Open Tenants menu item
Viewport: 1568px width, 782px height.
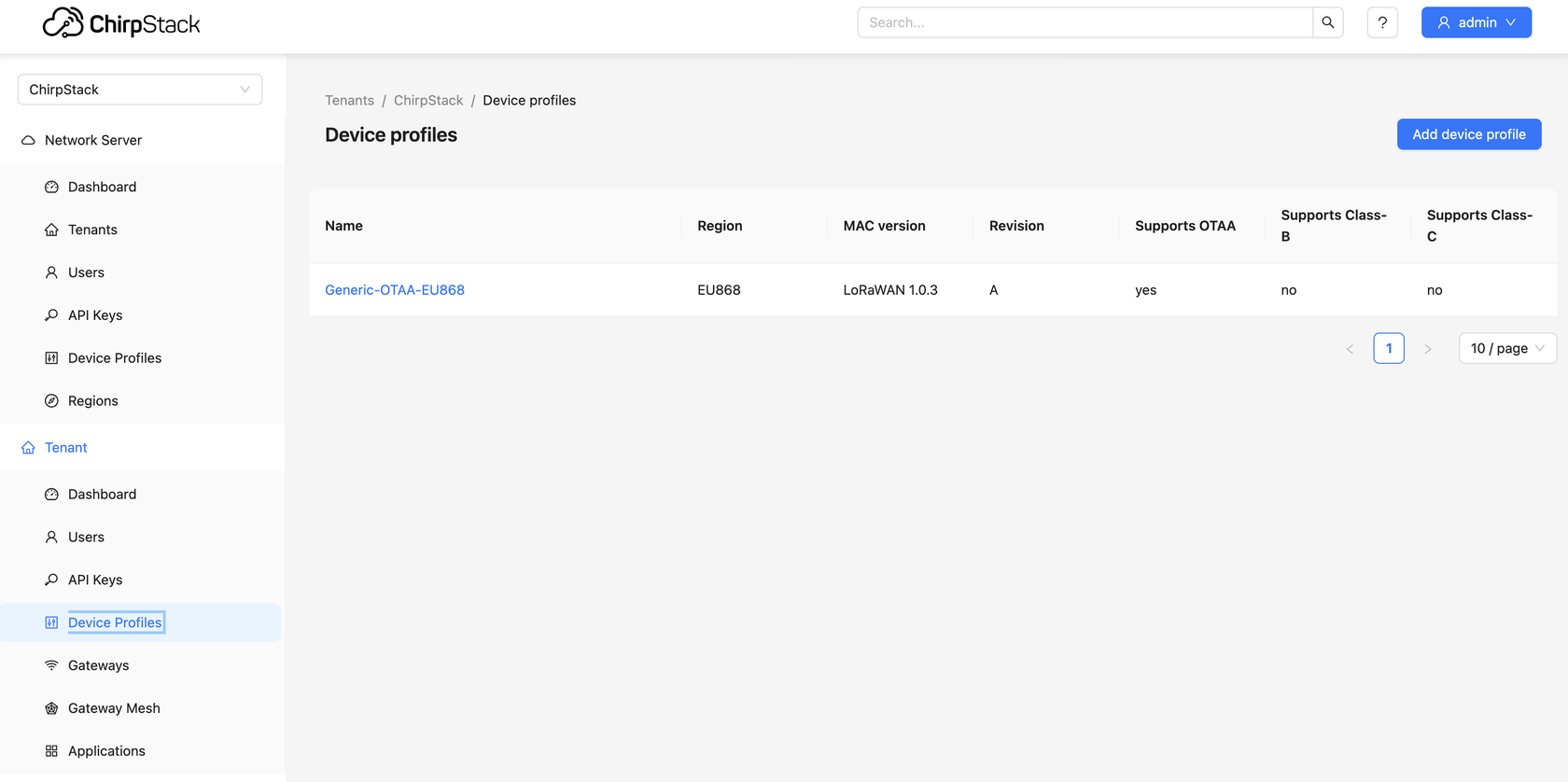coord(142,230)
